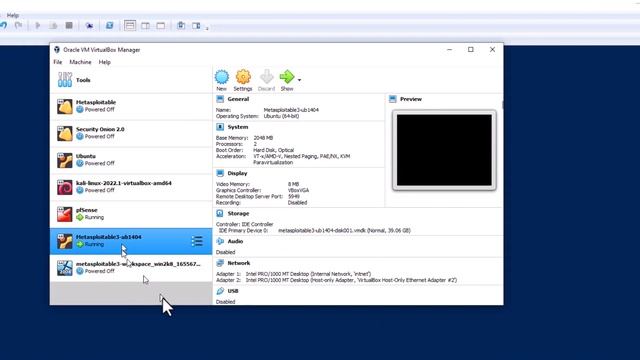Click the USB section icon

coord(220,291)
